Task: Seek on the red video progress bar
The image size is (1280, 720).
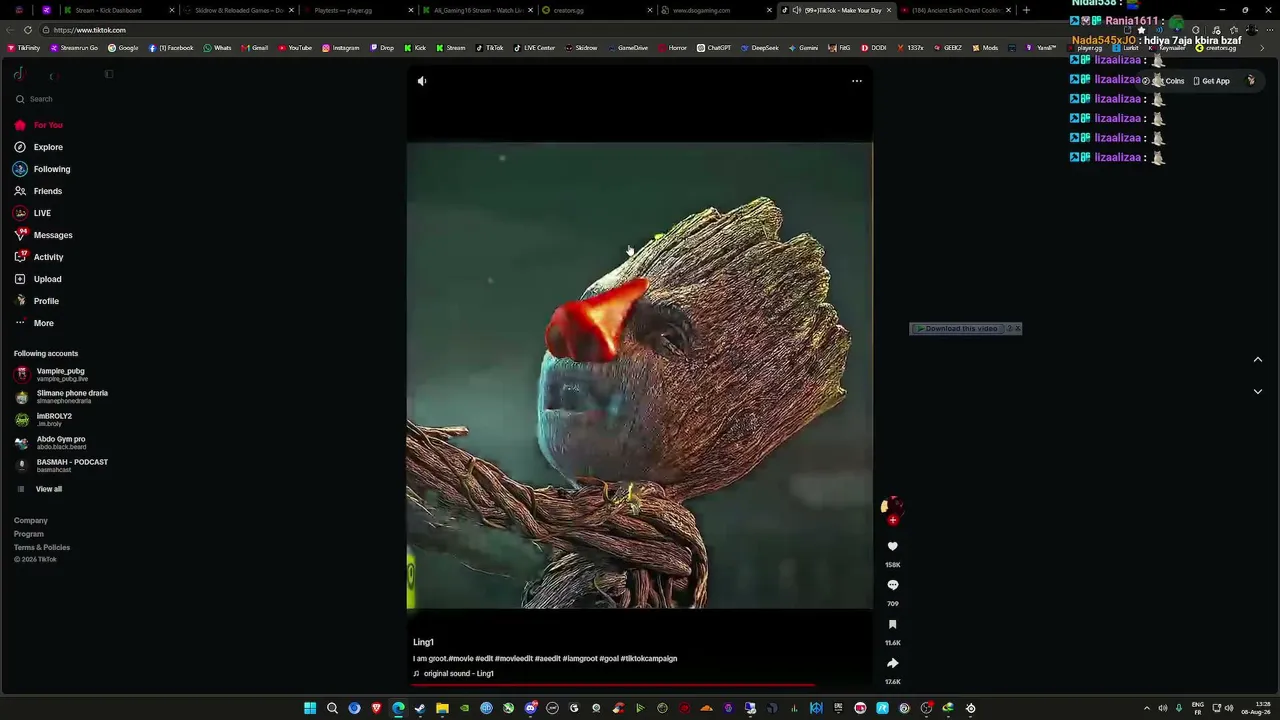Action: coord(614,686)
